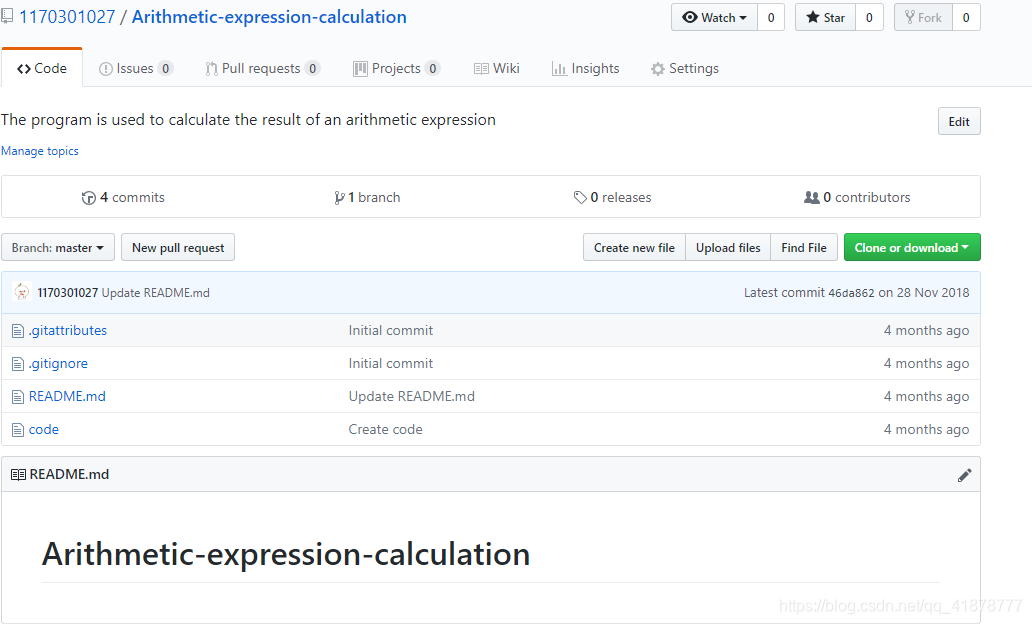The height and width of the screenshot is (624, 1032).
Task: Click the people icon beside 0 contributors
Action: 812,197
